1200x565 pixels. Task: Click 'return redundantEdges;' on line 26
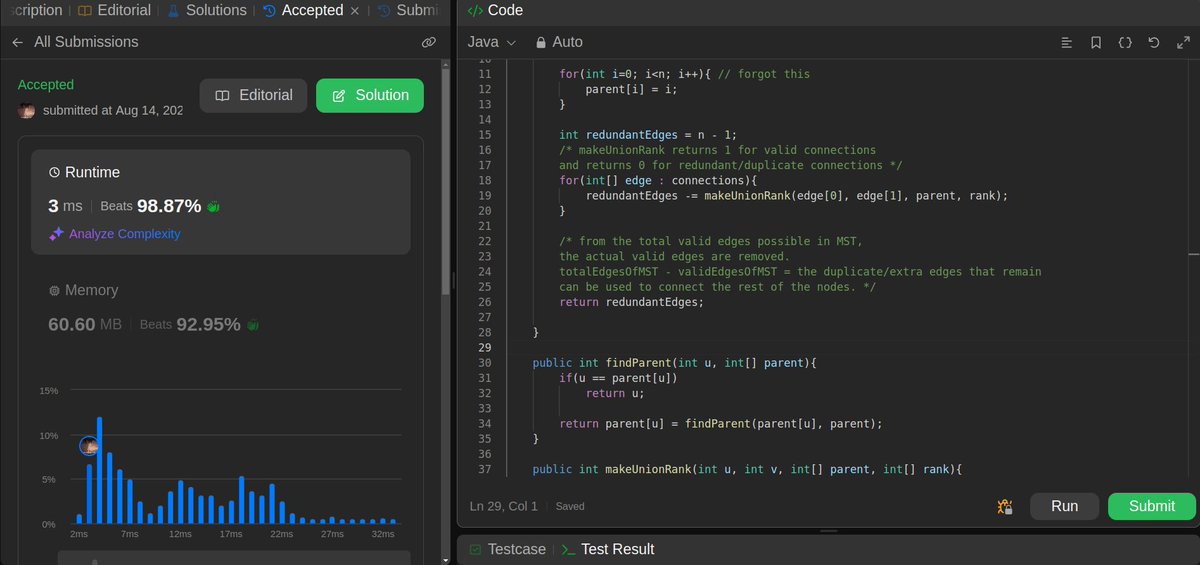[x=631, y=302]
